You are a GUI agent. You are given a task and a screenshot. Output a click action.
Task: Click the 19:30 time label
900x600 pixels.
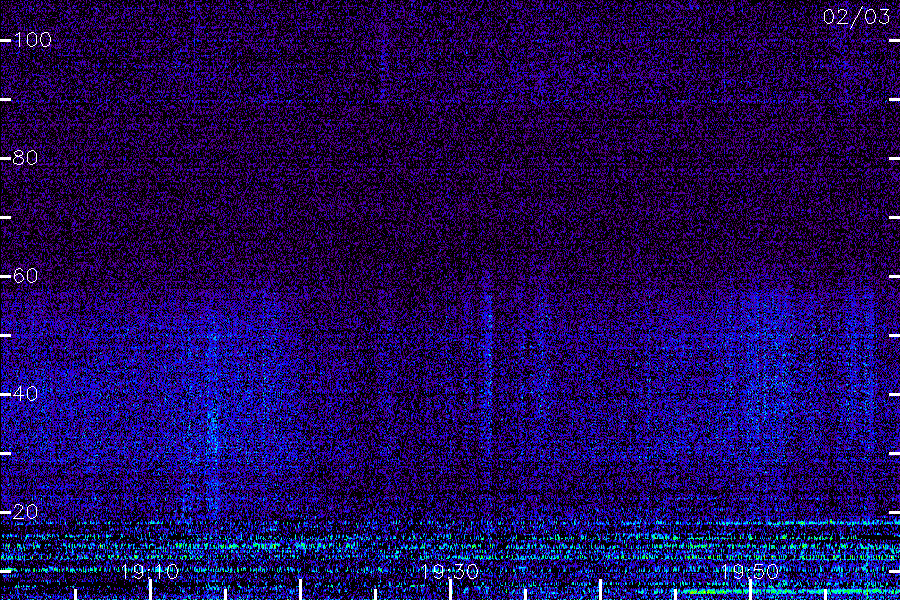449,571
